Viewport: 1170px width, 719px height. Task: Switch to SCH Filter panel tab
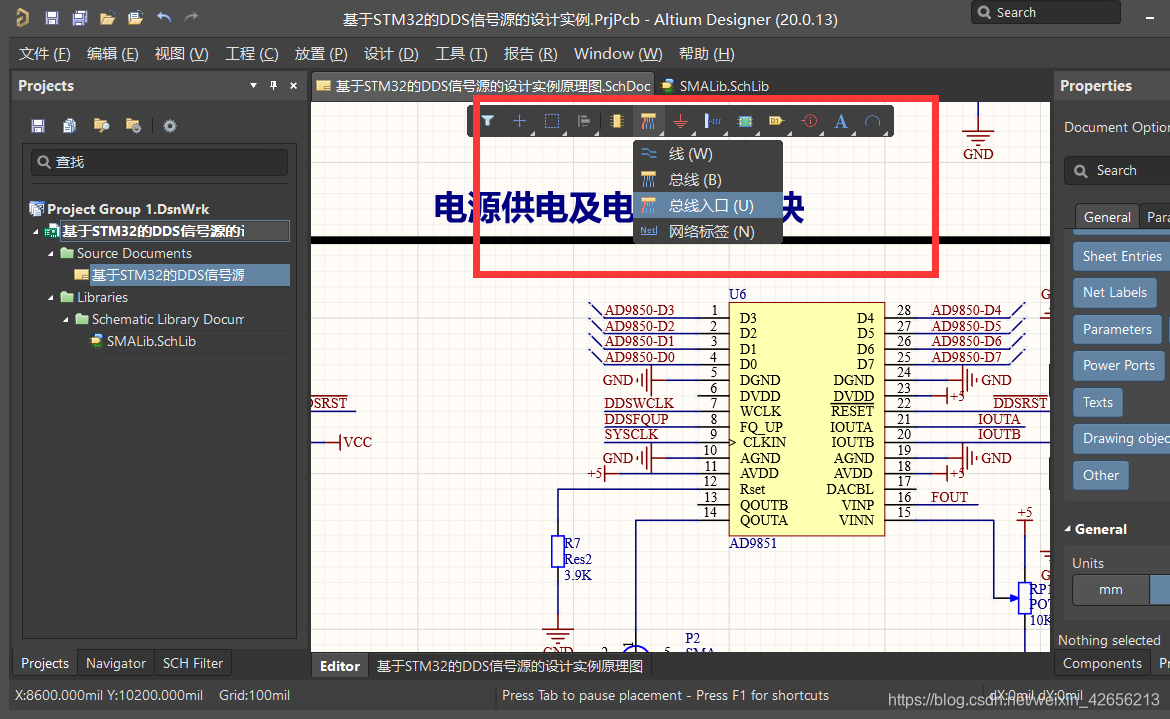[x=193, y=663]
